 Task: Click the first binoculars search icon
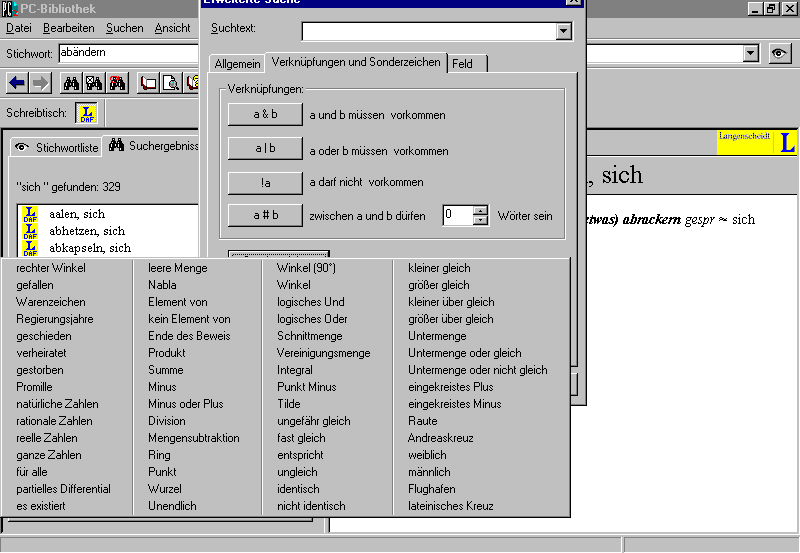(71, 83)
